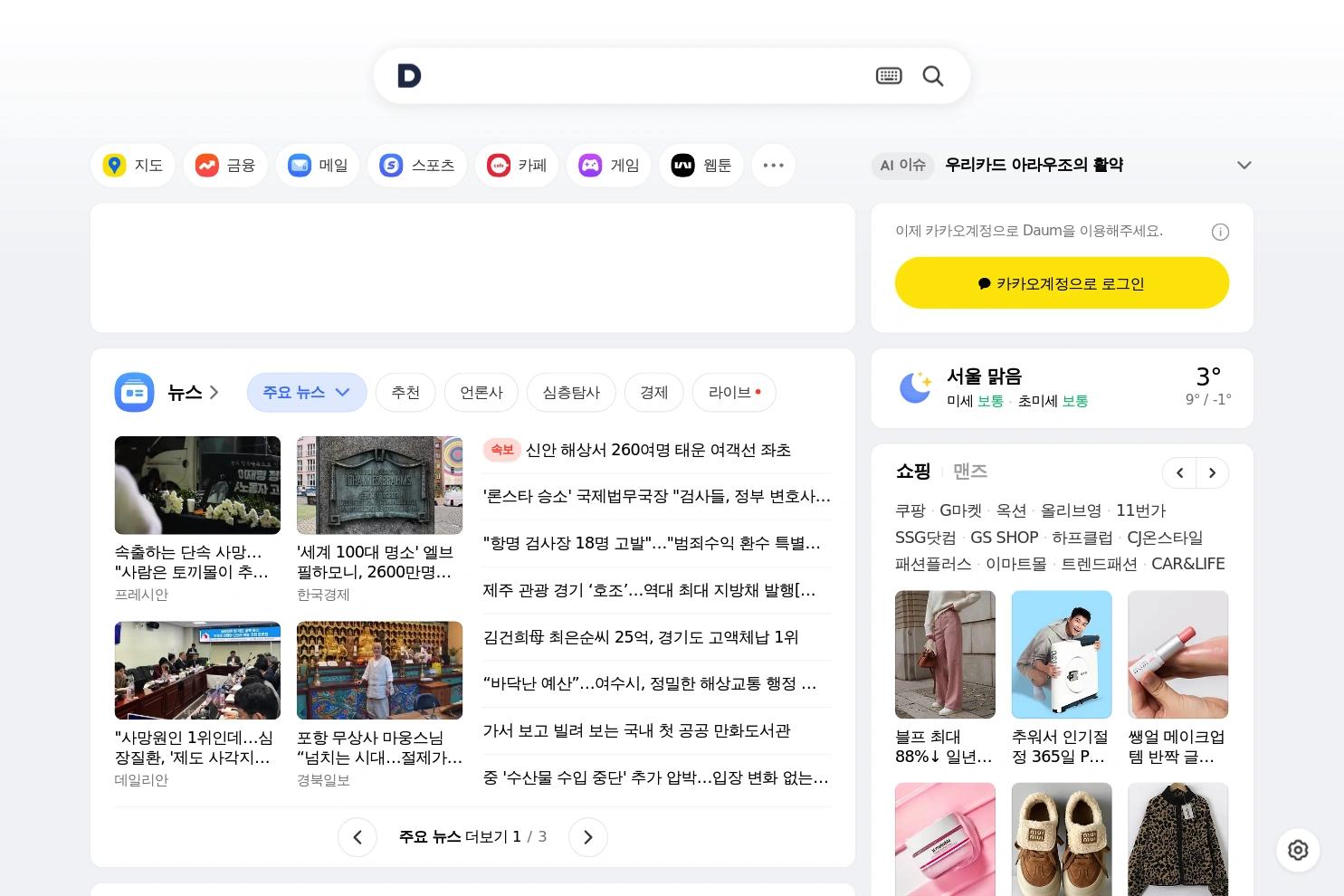Open the 한국경제 plaque news thumbnail
This screenshot has width=1344, height=896.
[x=379, y=485]
